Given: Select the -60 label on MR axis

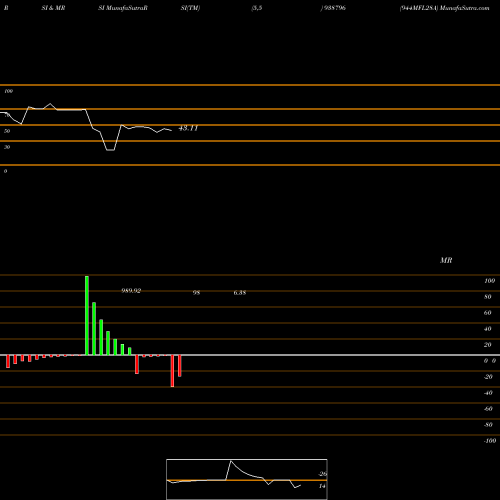Looking at the screenshot, I should [488, 409].
